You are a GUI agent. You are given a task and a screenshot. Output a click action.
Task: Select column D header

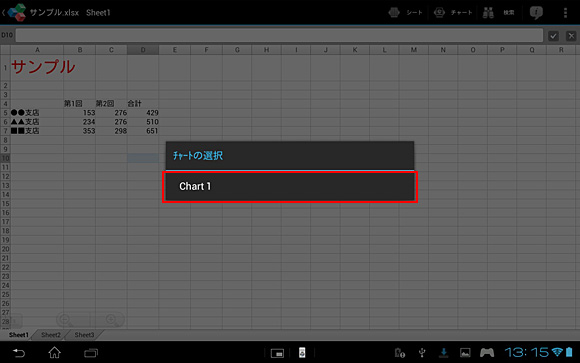point(143,50)
